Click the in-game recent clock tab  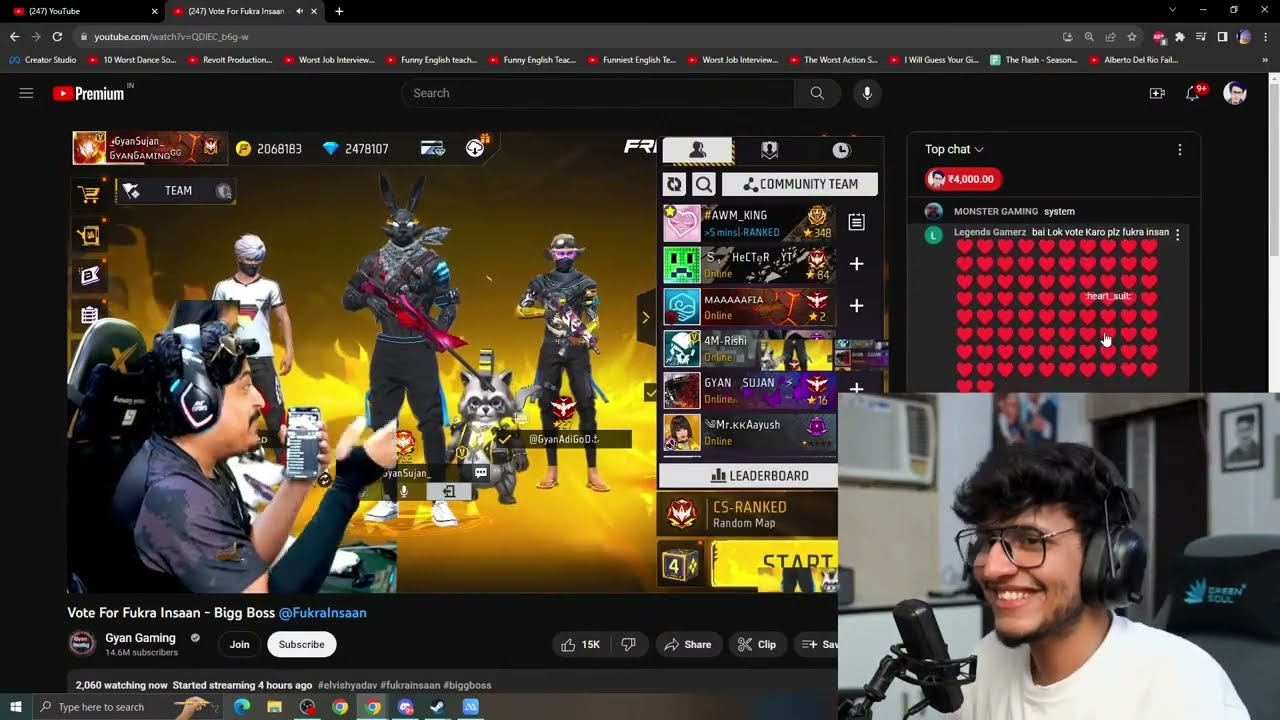pyautogui.click(x=841, y=150)
